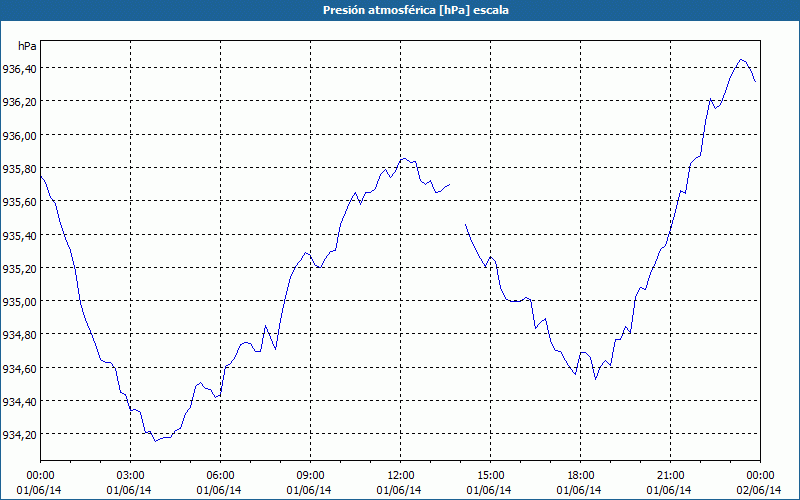Click the 935,80 y-axis label
The width and height of the screenshot is (800, 500).
pyautogui.click(x=19, y=168)
